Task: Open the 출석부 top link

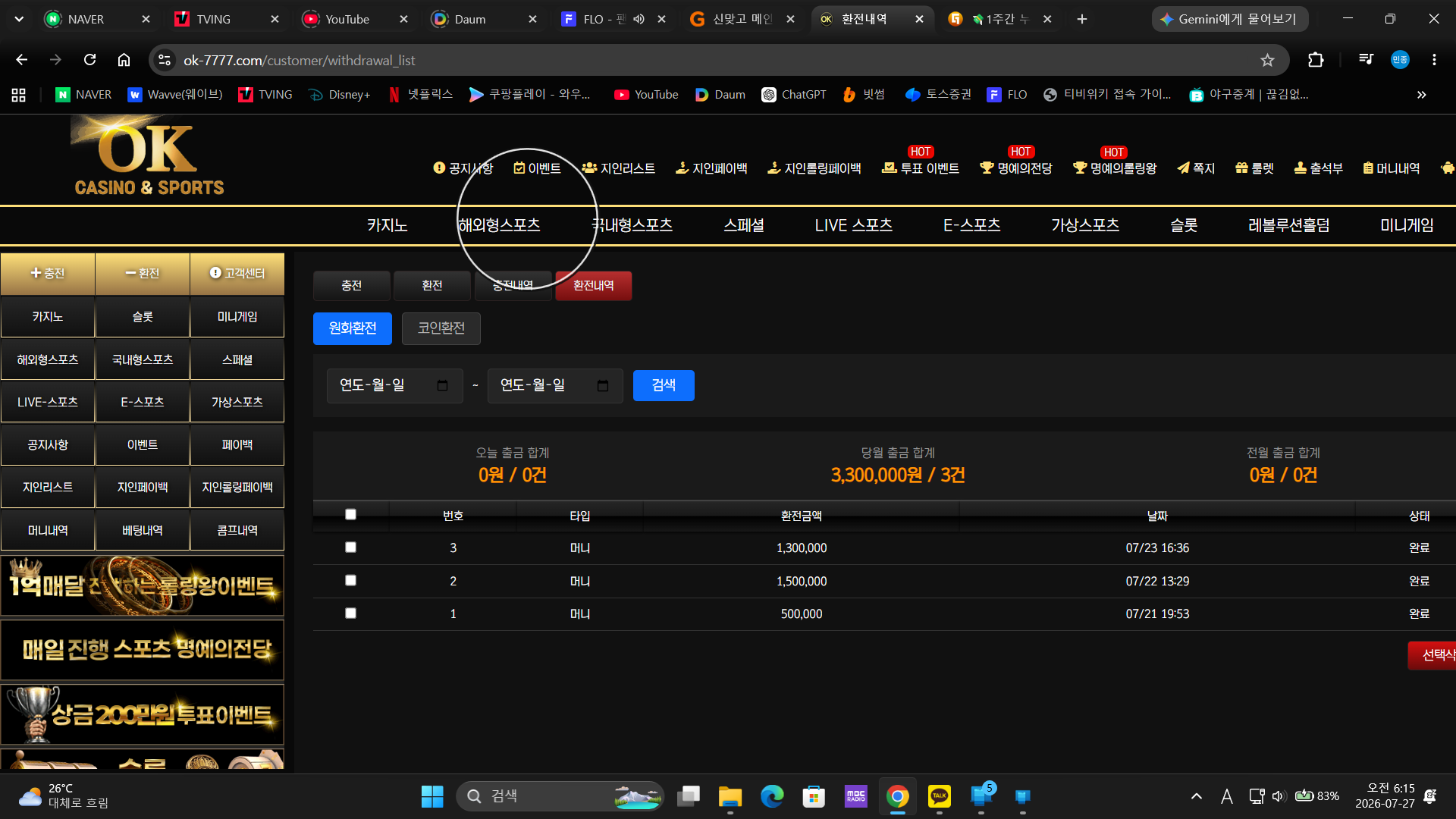Action: click(x=1318, y=168)
